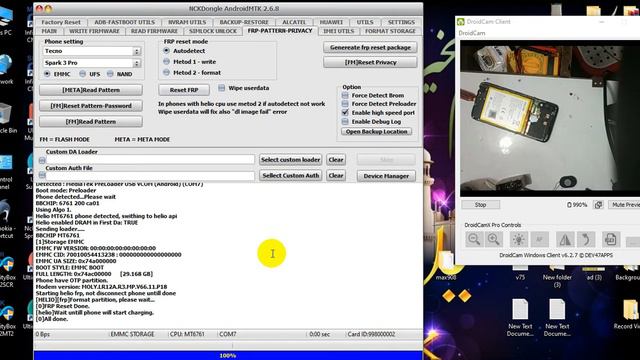Open the New Text Document file under New folder (3)
The width and height of the screenshot is (640, 360).
(x=557, y=318)
